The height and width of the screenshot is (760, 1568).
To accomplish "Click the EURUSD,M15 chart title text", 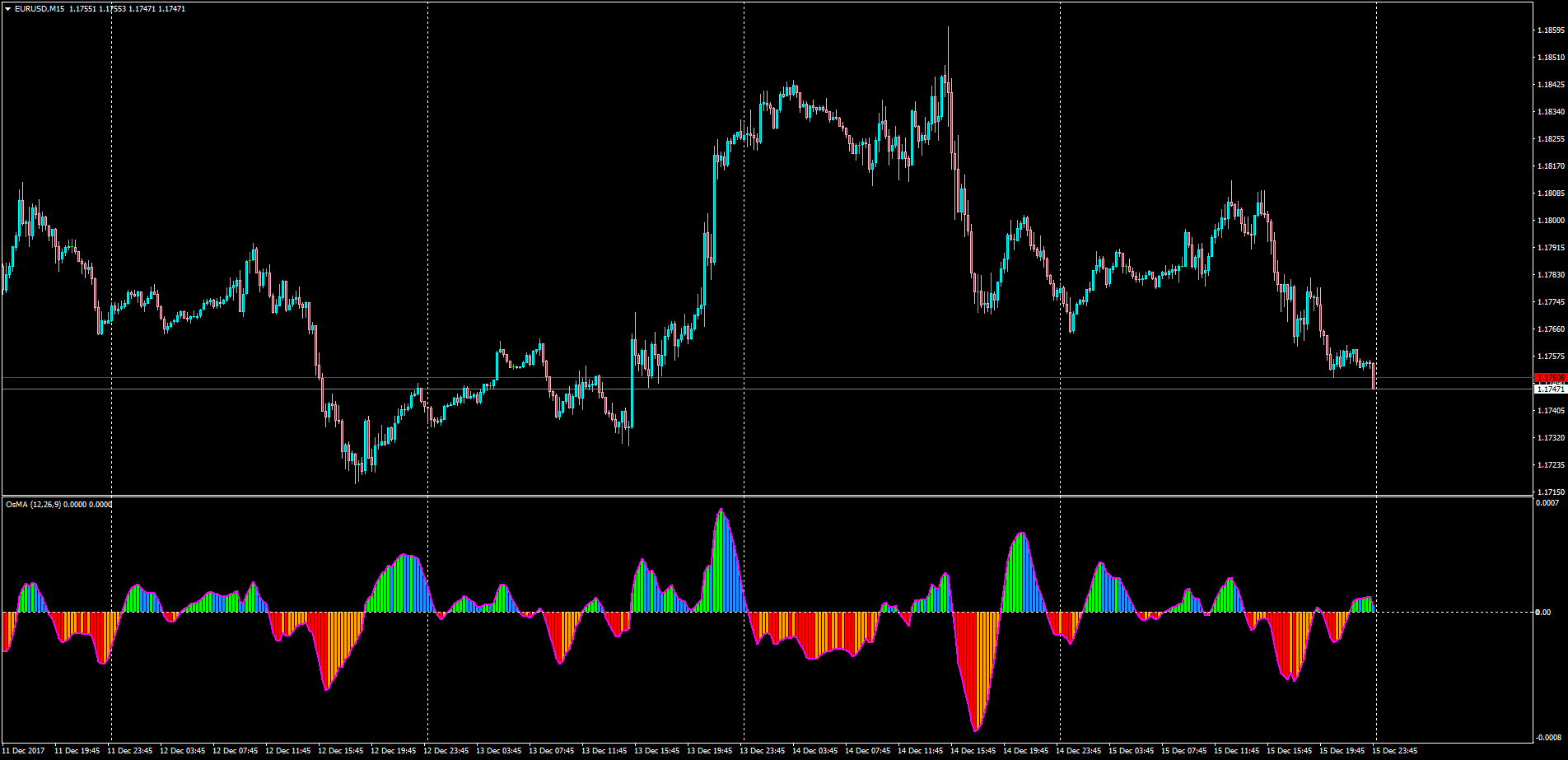I will pos(38,9).
